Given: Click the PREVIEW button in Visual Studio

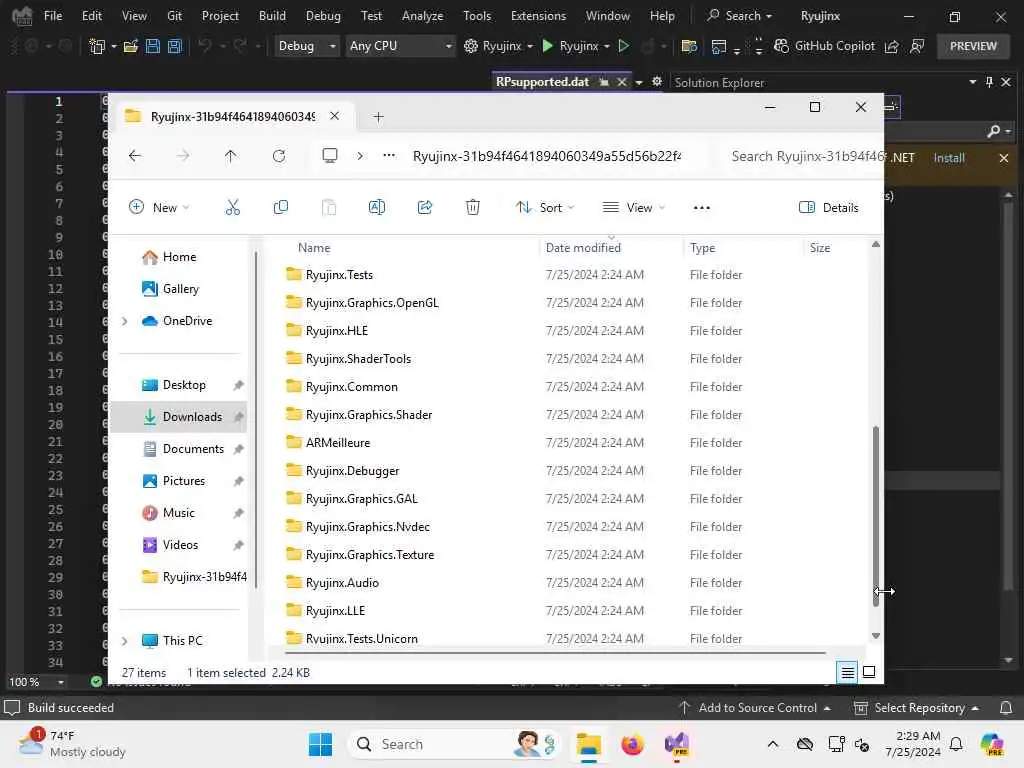Looking at the screenshot, I should 973,46.
